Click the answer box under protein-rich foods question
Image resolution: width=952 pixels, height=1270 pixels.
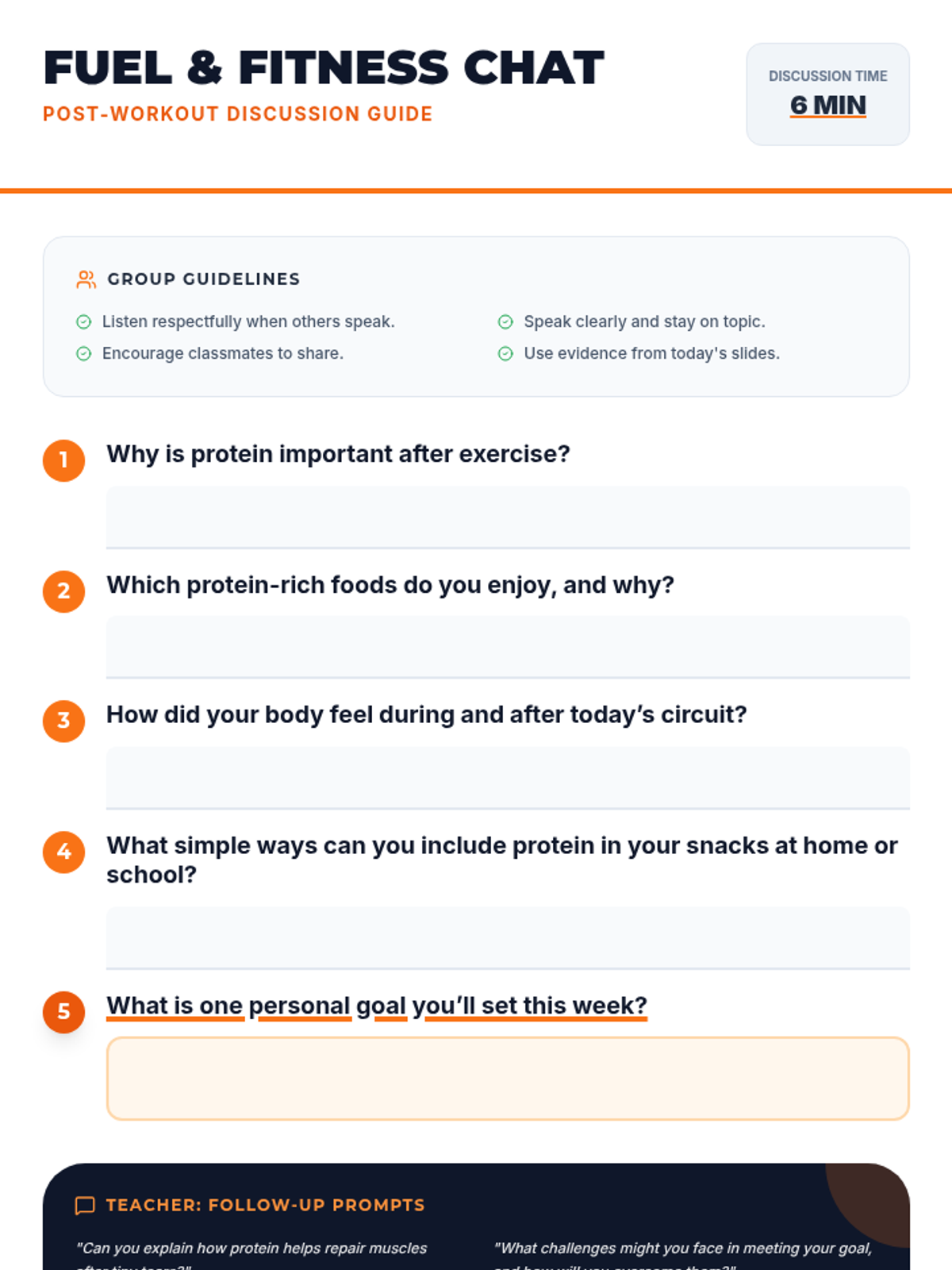[508, 648]
